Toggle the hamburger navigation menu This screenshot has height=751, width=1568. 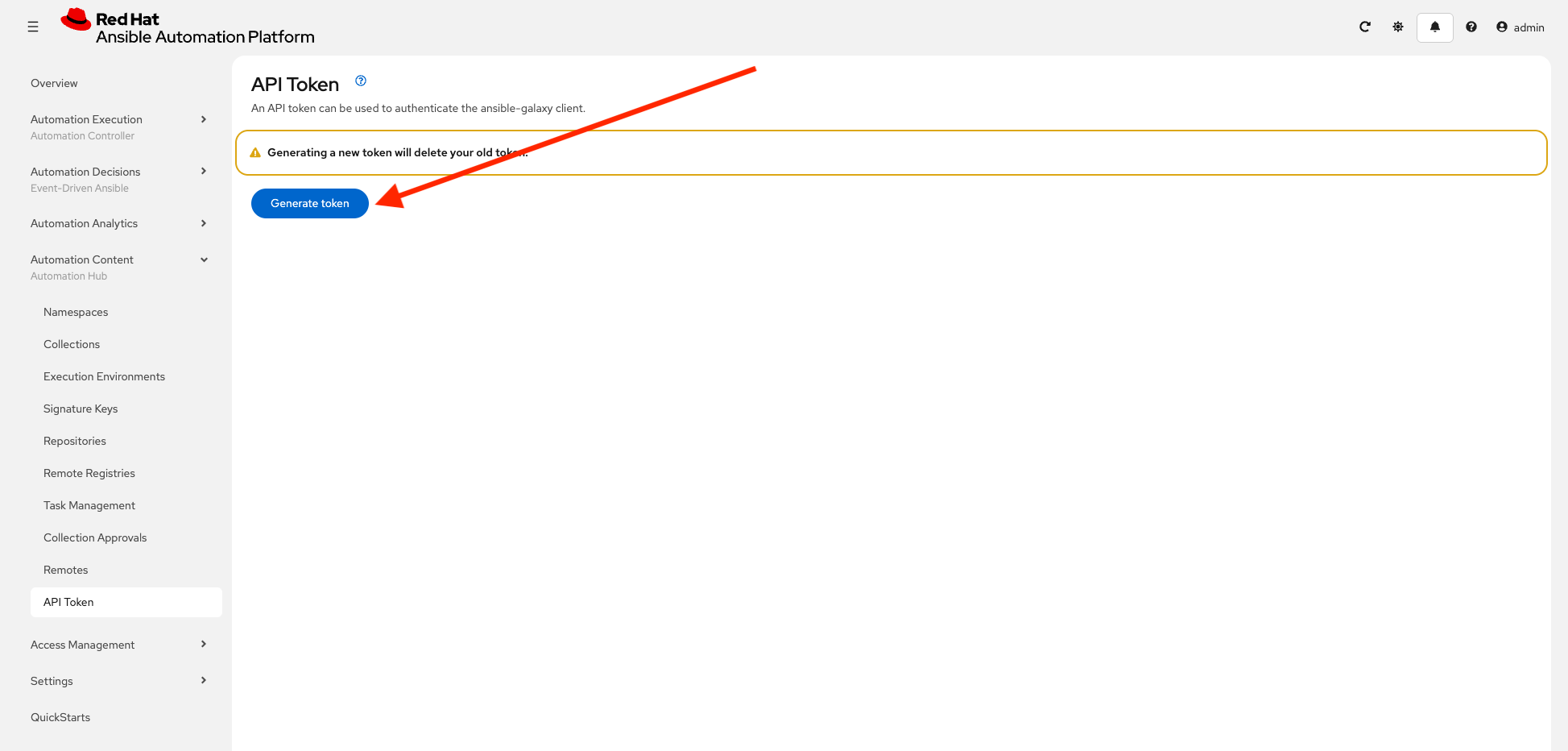[33, 27]
